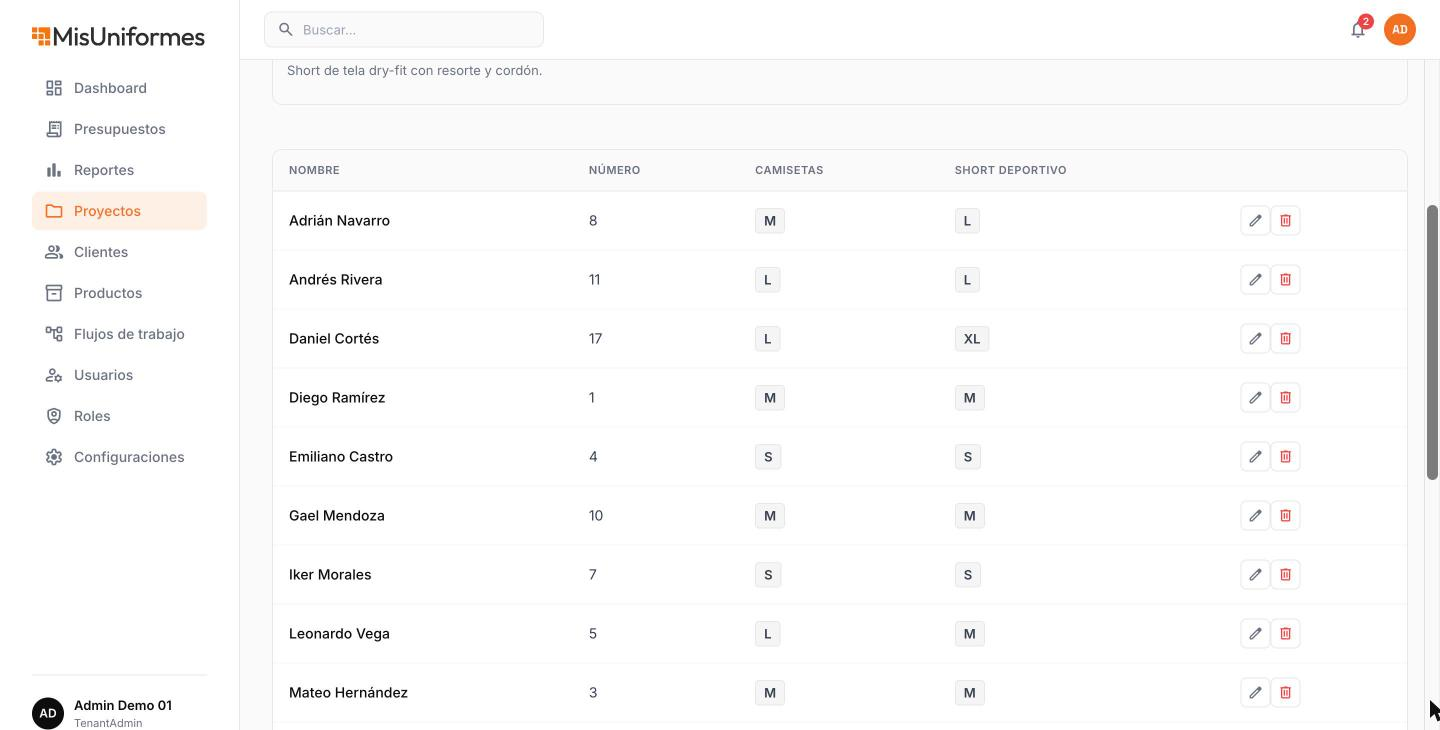Screen dimensions: 1440x730
Task: Click the pencil icon for Daniel Cortés
Action: point(1255,338)
